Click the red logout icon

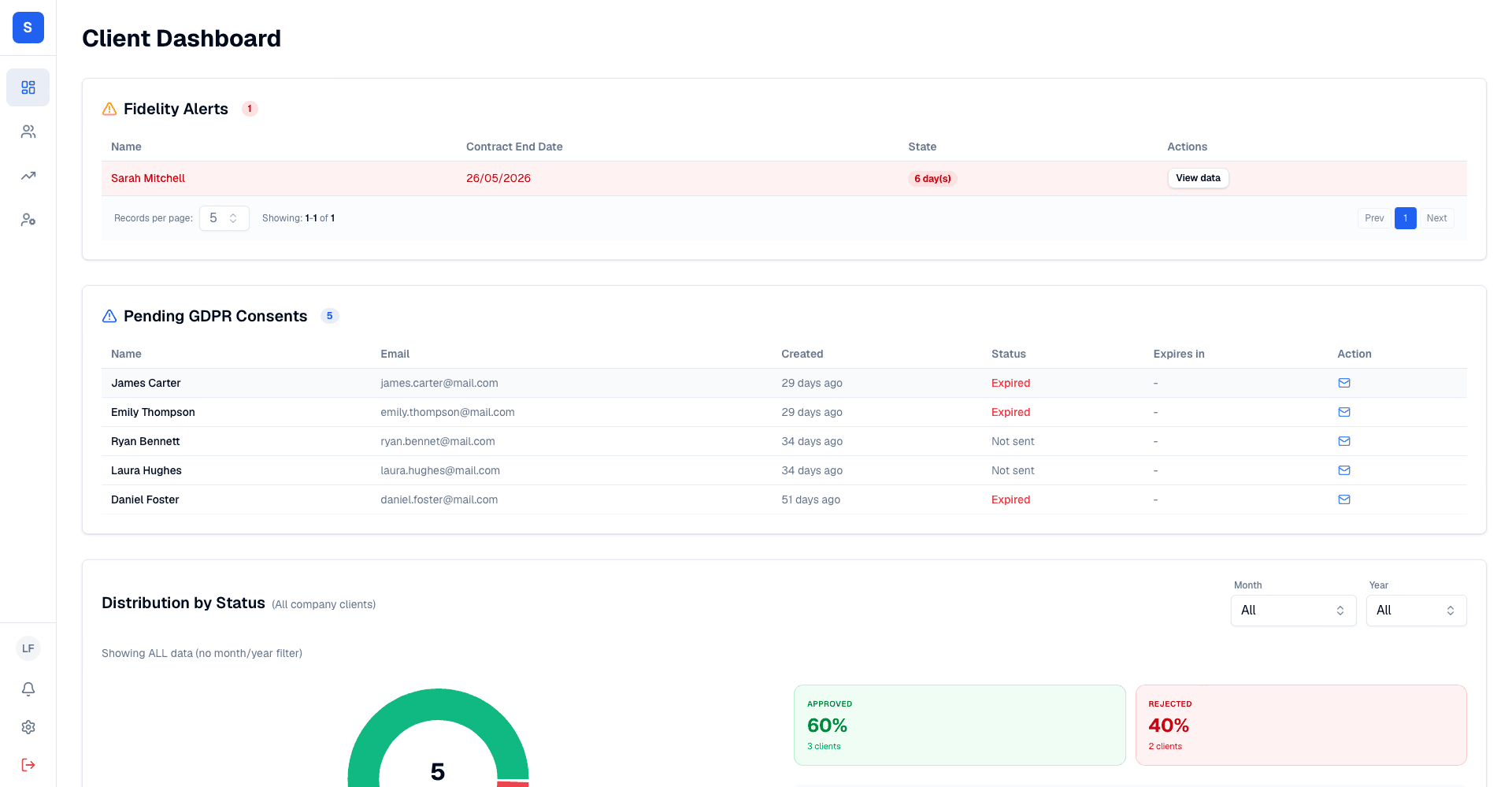pyautogui.click(x=28, y=765)
